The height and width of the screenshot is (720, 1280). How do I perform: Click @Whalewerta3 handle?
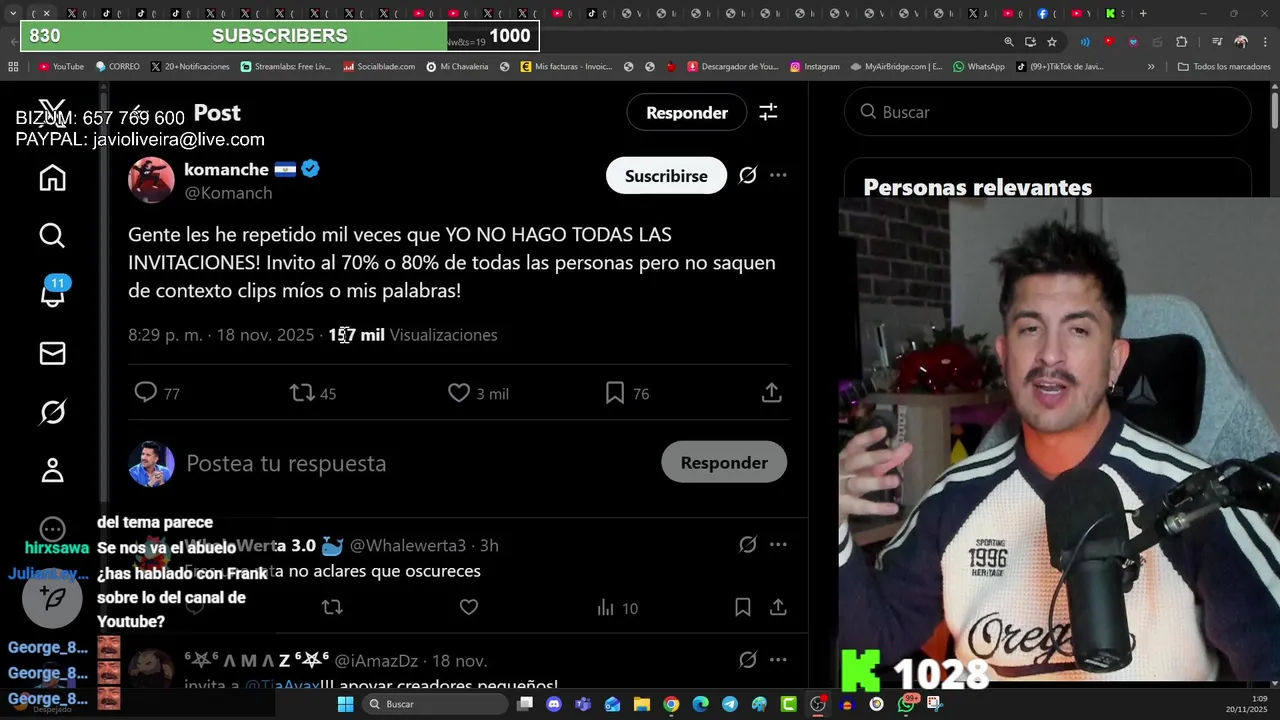pyautogui.click(x=408, y=545)
